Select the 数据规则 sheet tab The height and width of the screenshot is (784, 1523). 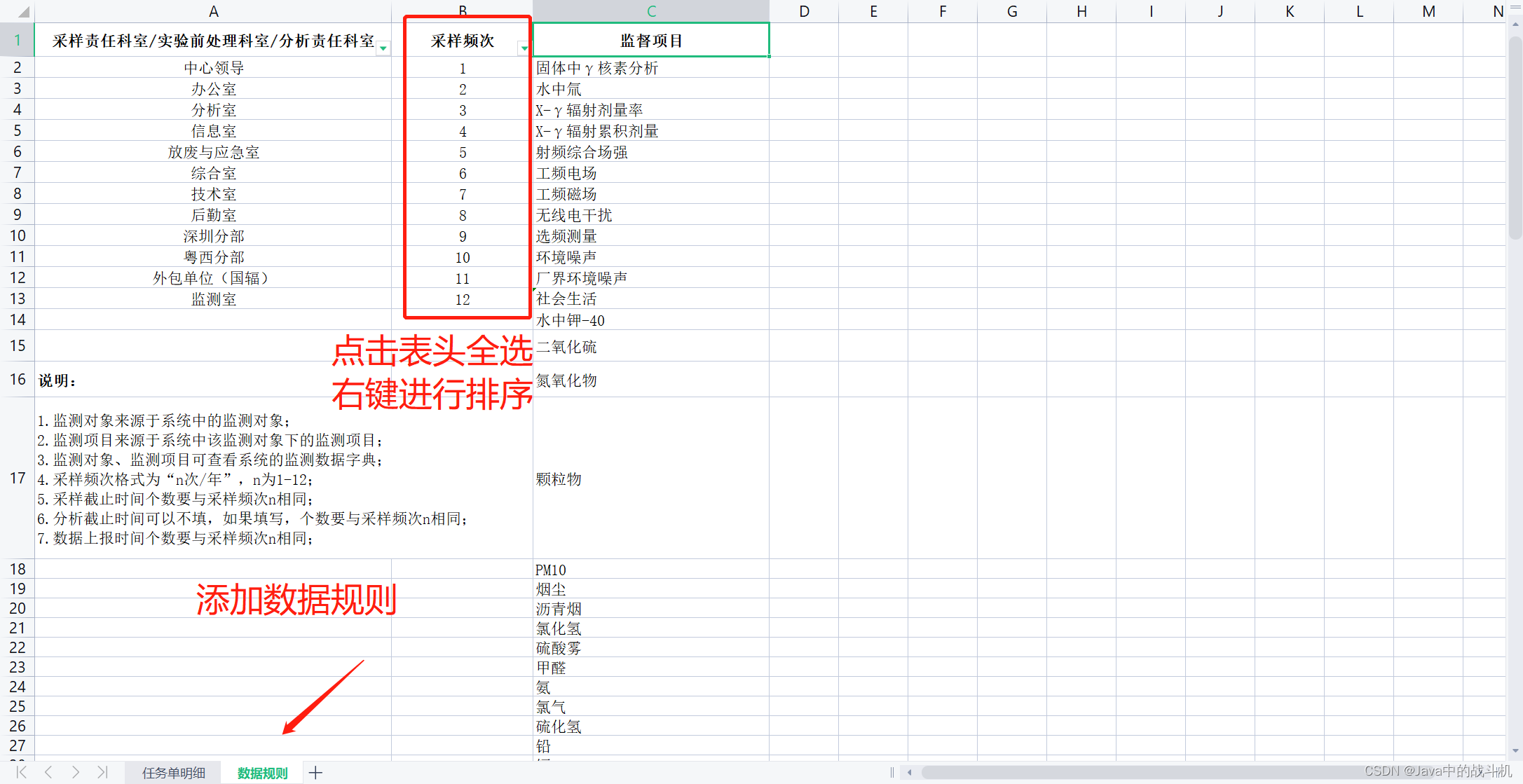262,773
